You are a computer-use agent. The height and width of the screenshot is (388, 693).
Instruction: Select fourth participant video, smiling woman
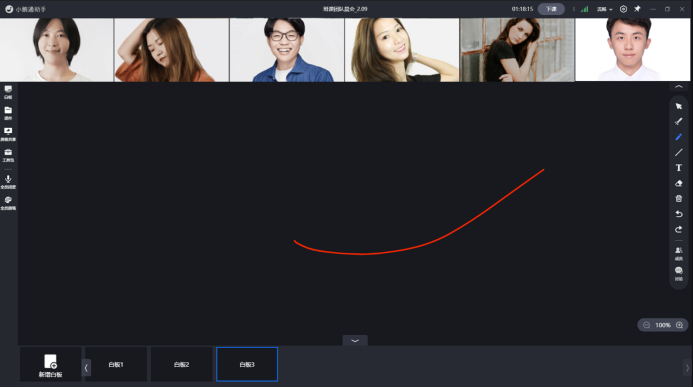point(402,50)
